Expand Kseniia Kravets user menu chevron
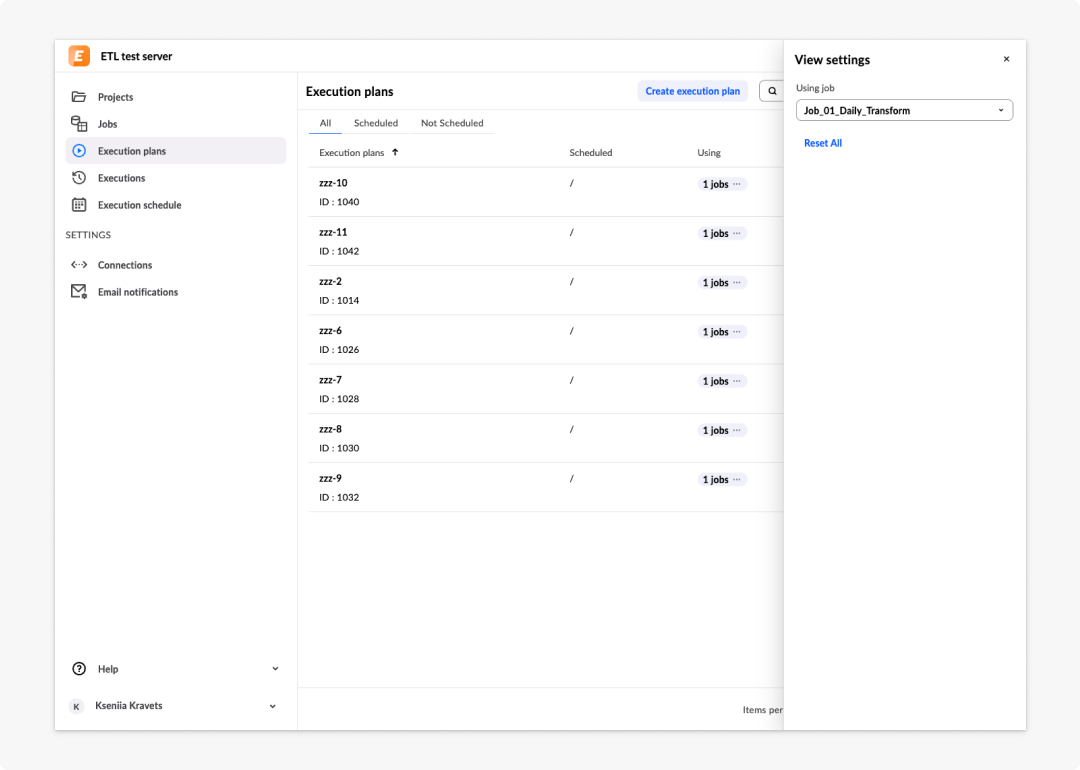The image size is (1080, 770). tap(273, 706)
